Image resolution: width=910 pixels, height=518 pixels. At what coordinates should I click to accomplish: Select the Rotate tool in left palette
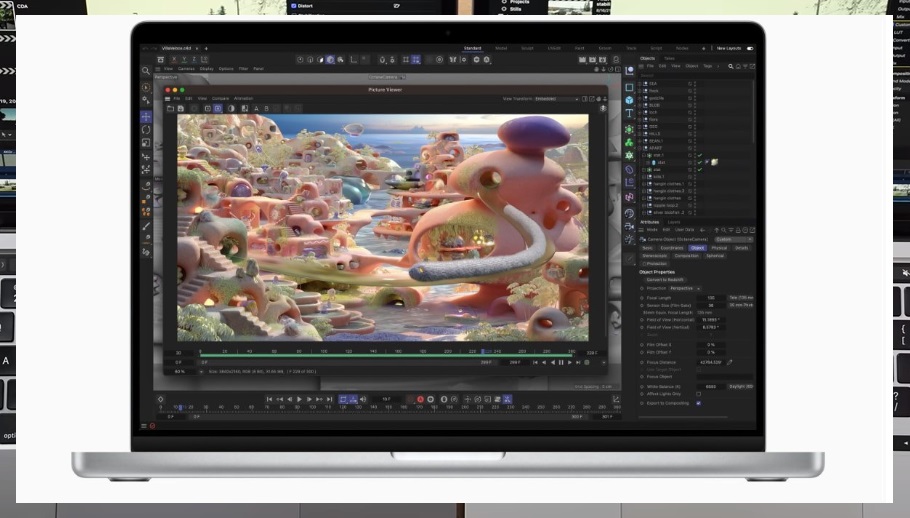pyautogui.click(x=146, y=130)
